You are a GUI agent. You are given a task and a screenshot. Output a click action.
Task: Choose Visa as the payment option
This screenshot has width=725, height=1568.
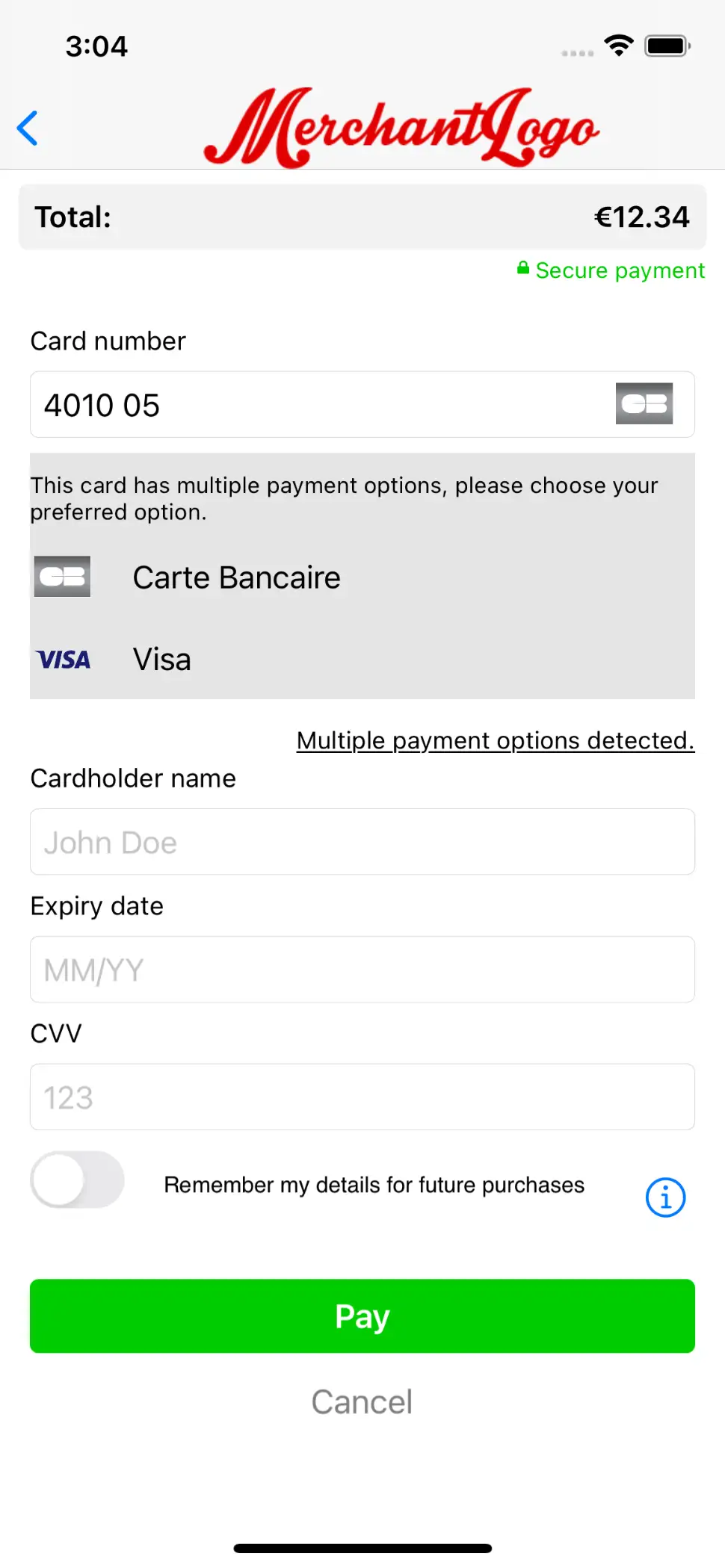pyautogui.click(x=162, y=660)
